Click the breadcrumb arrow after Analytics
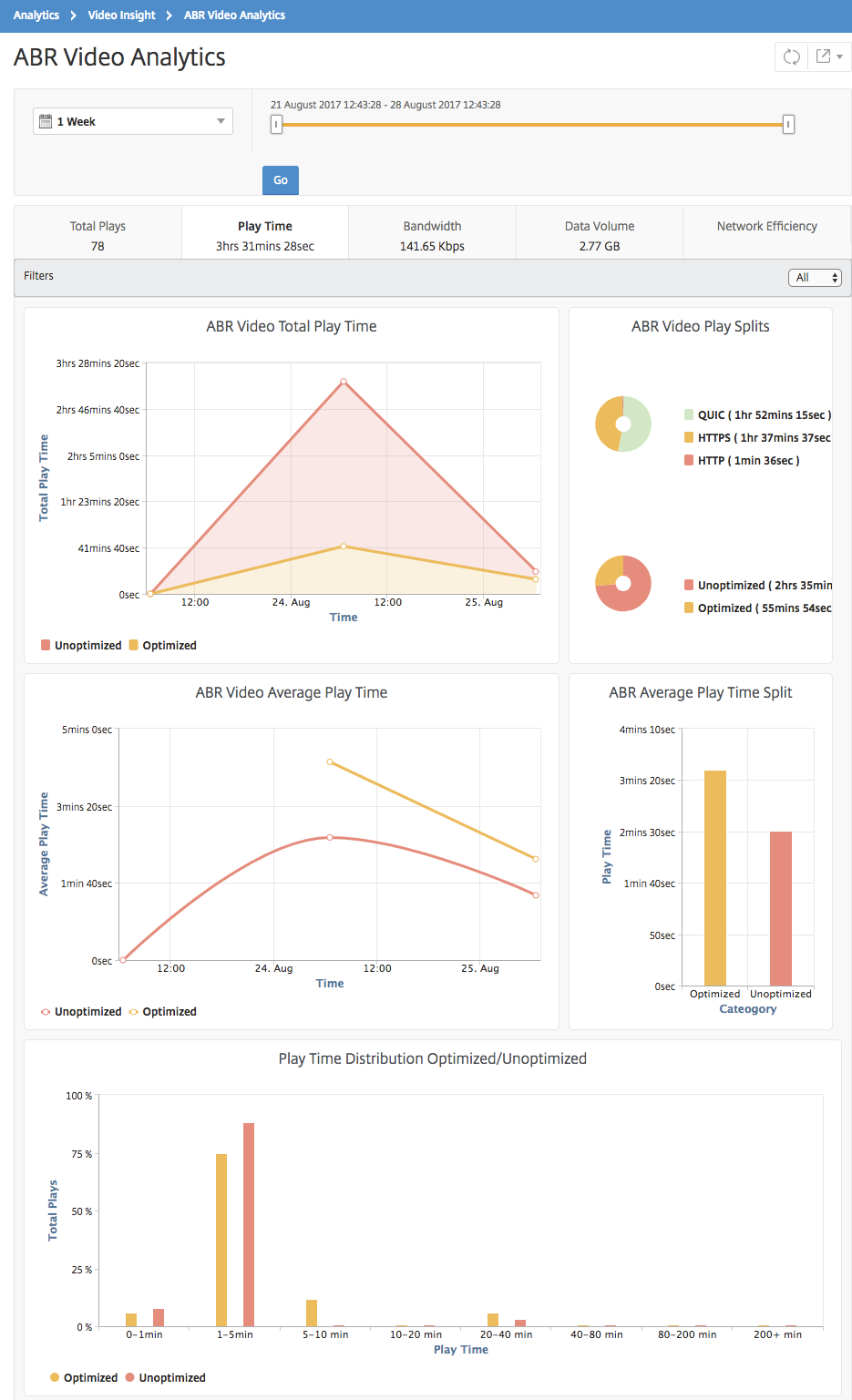This screenshot has height=1400, width=852. click(74, 15)
